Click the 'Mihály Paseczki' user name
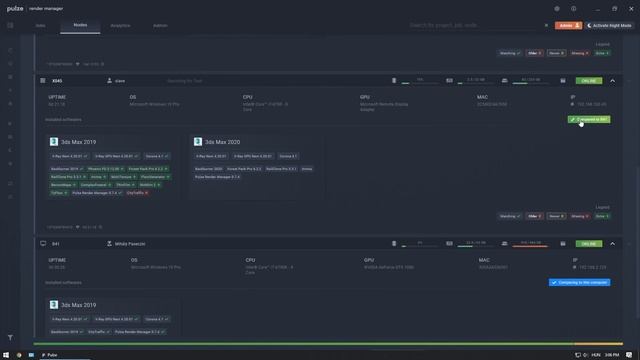 coord(130,244)
